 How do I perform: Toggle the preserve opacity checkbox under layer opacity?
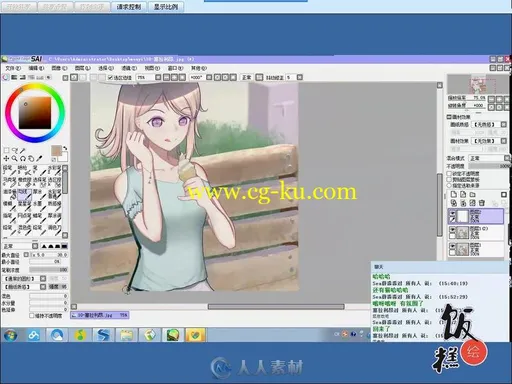tap(449, 174)
